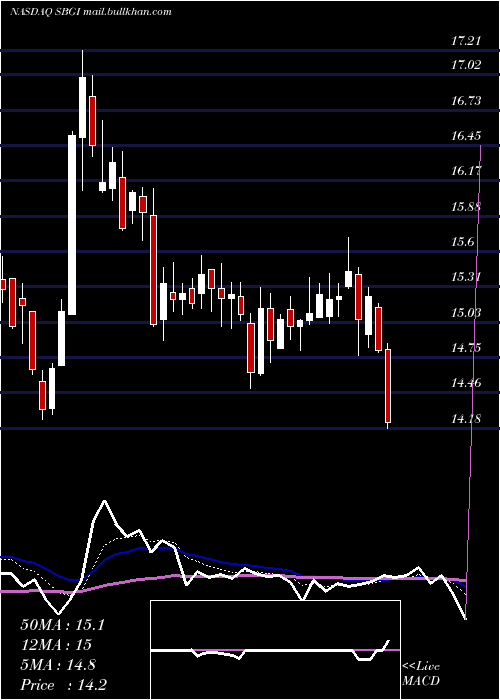500x700 pixels.
Task: Click the Price : 14.2 value
Action: coord(63,685)
